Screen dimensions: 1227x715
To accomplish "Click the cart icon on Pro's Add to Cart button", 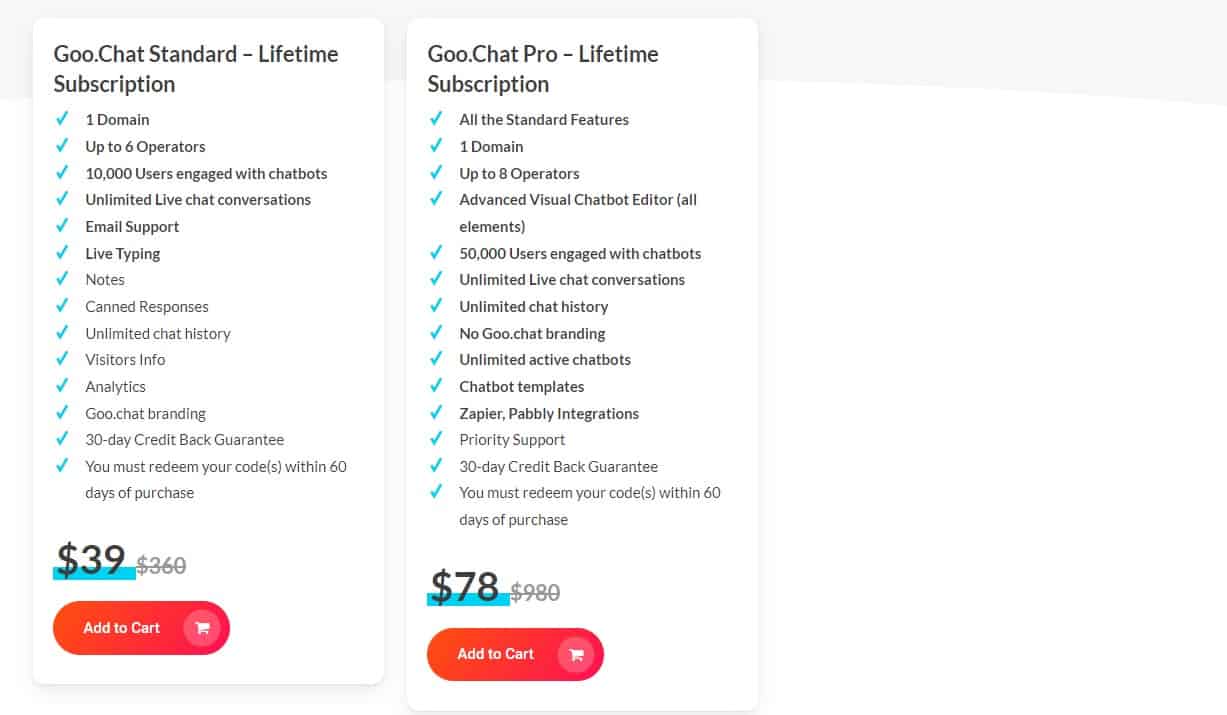I will tap(576, 654).
